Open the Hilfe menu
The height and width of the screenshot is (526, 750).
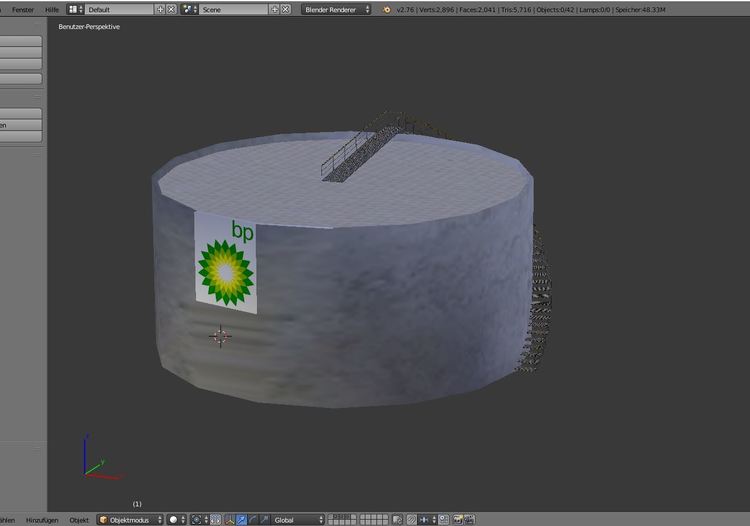click(x=52, y=10)
